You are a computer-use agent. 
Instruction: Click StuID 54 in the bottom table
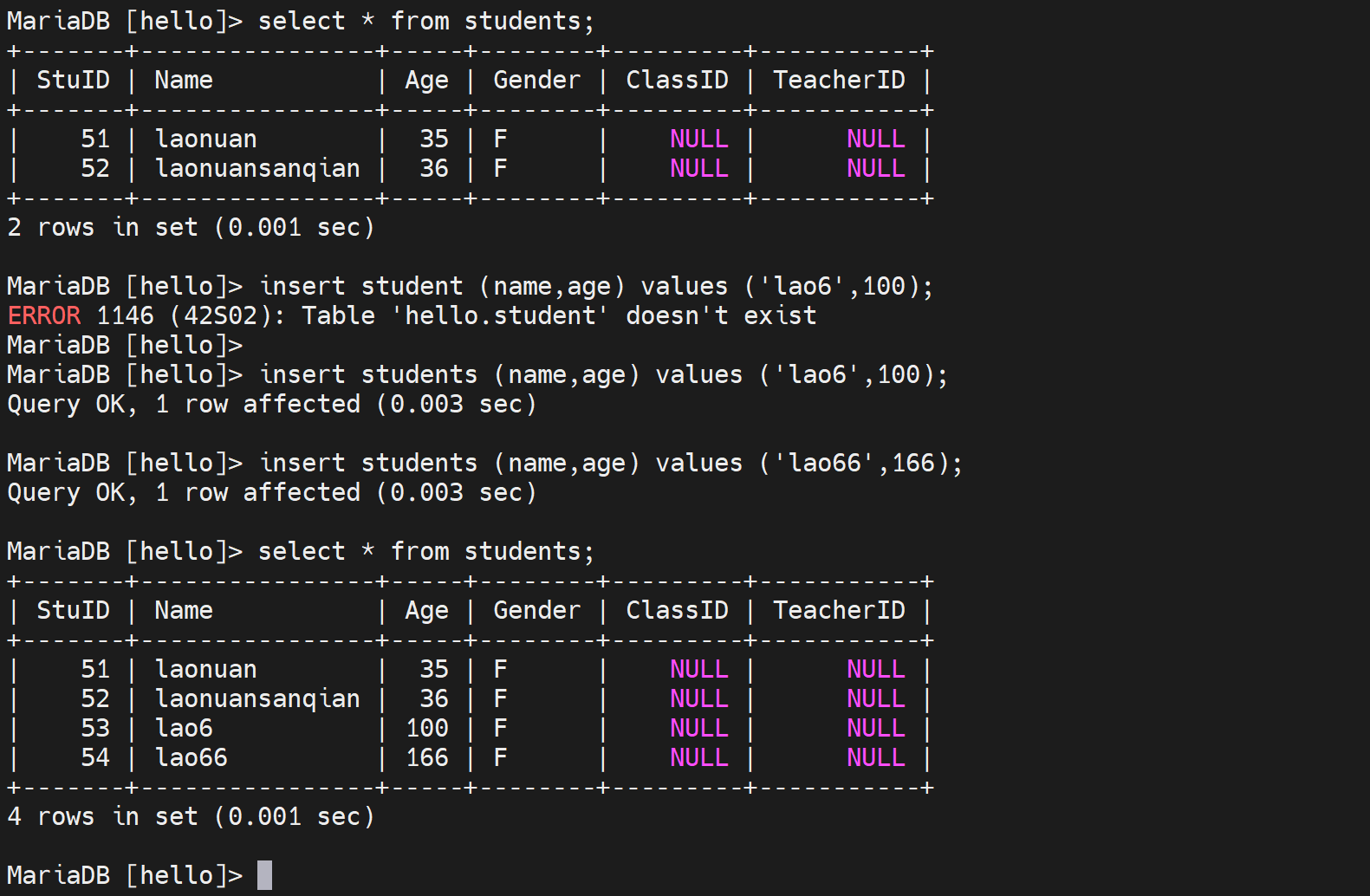[95, 757]
